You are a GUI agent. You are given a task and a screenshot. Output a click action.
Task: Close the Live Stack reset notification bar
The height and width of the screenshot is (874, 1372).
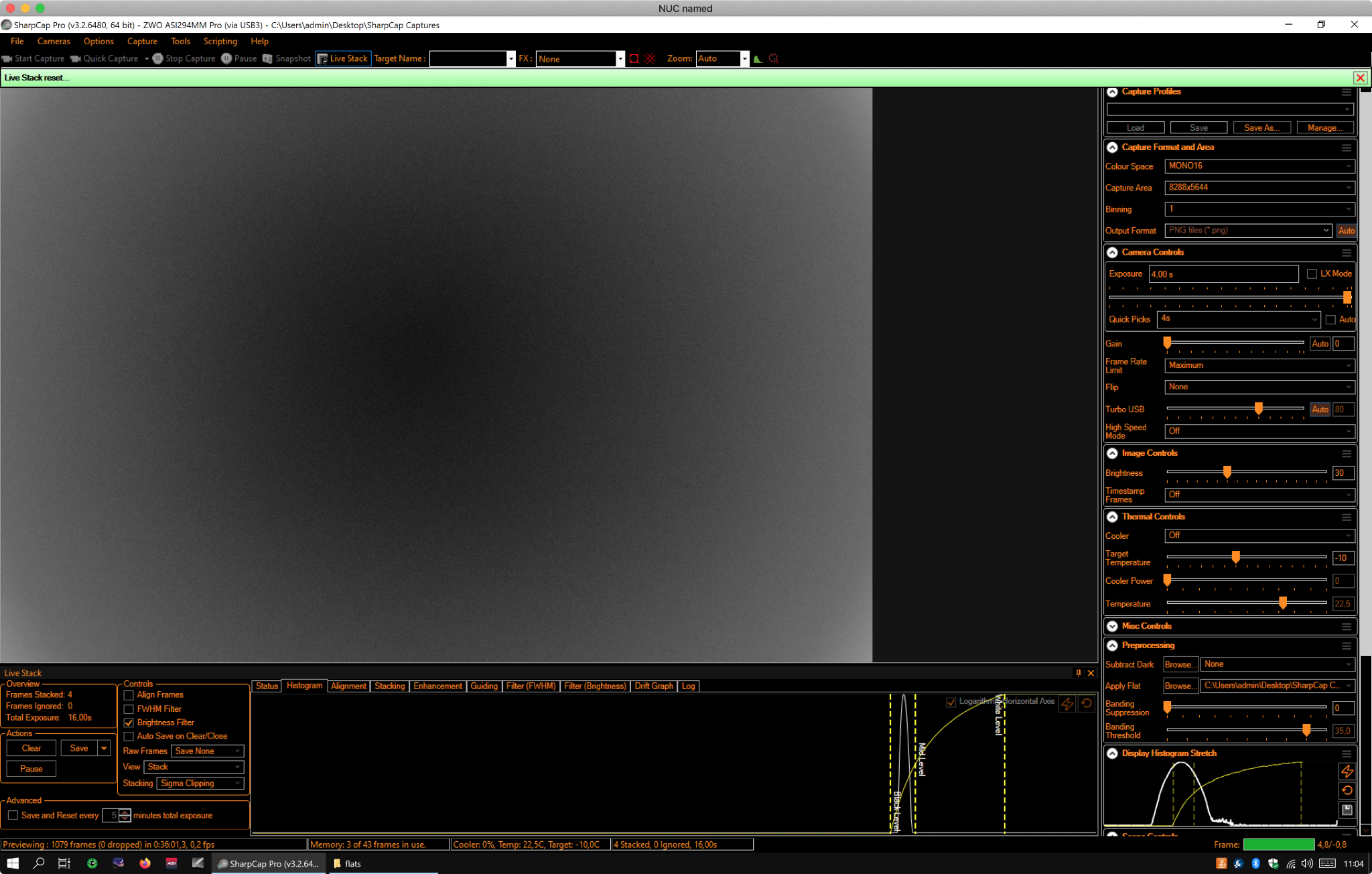pos(1360,78)
